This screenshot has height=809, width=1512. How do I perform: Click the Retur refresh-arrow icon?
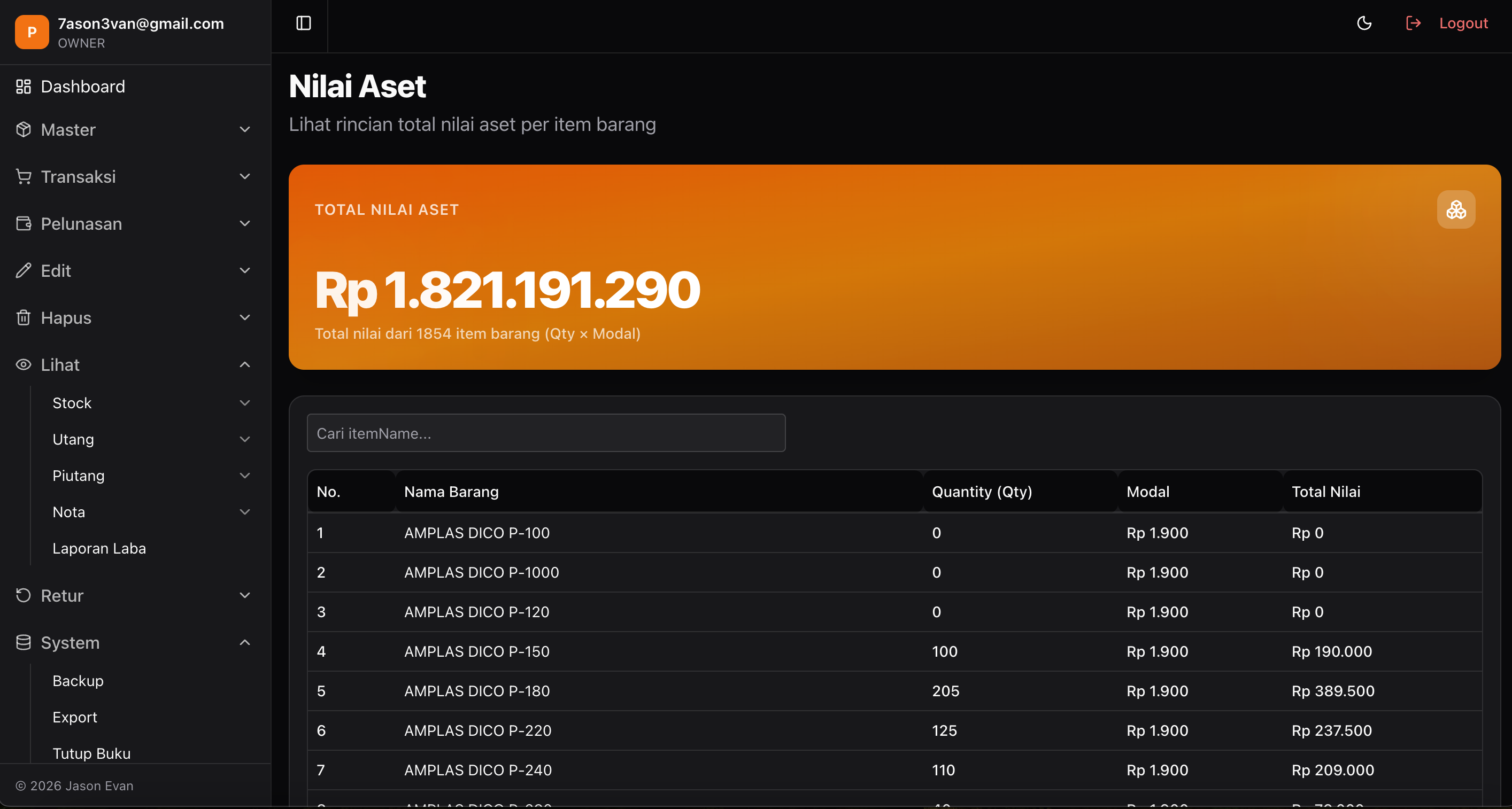[24, 595]
